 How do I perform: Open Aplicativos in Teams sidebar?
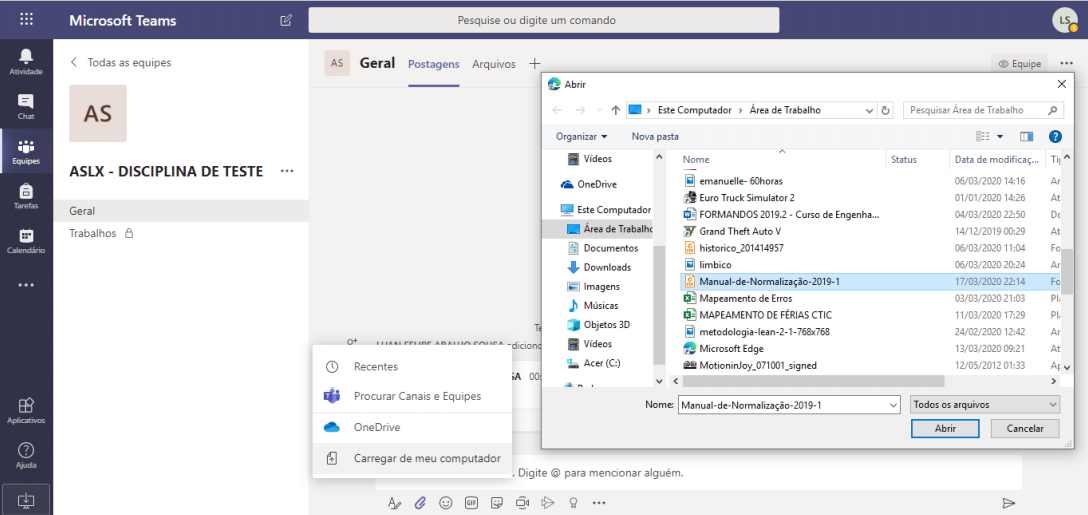[x=26, y=410]
